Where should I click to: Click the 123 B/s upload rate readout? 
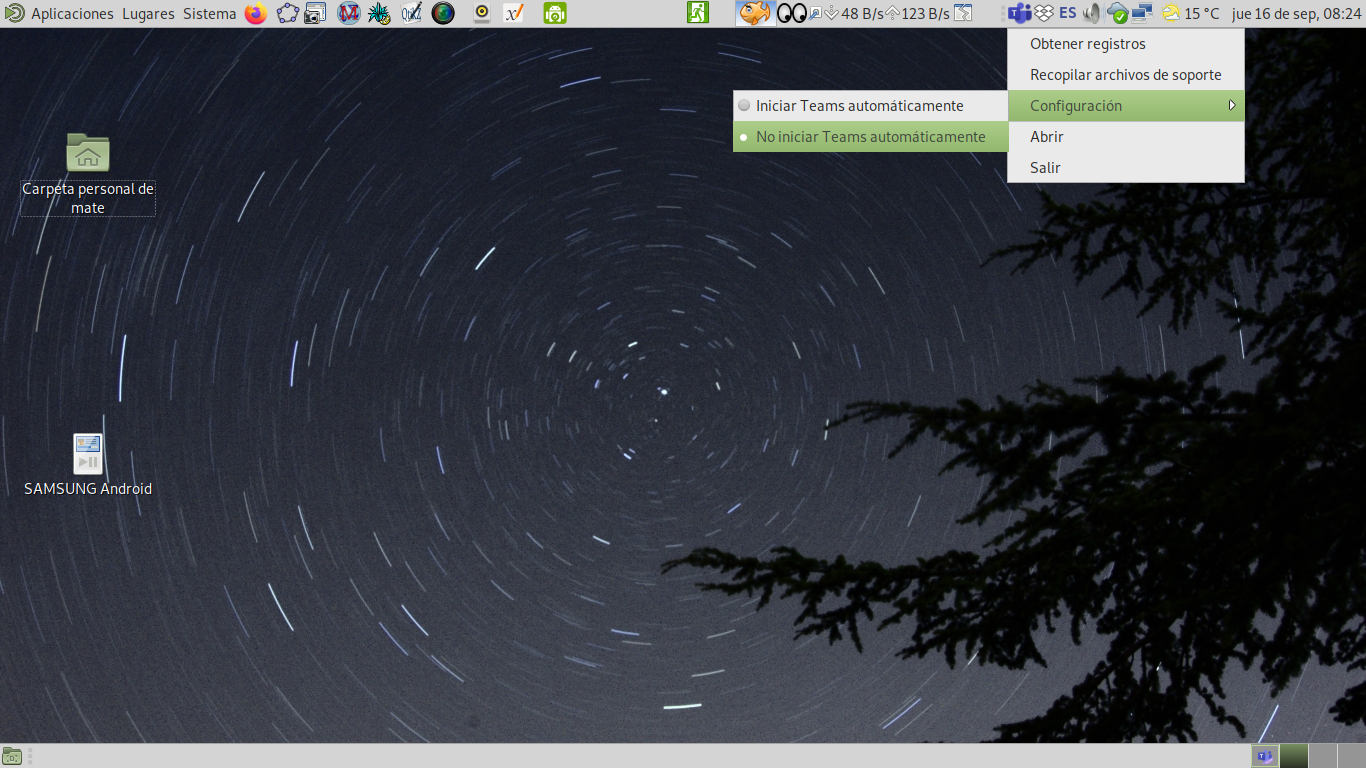coord(925,13)
